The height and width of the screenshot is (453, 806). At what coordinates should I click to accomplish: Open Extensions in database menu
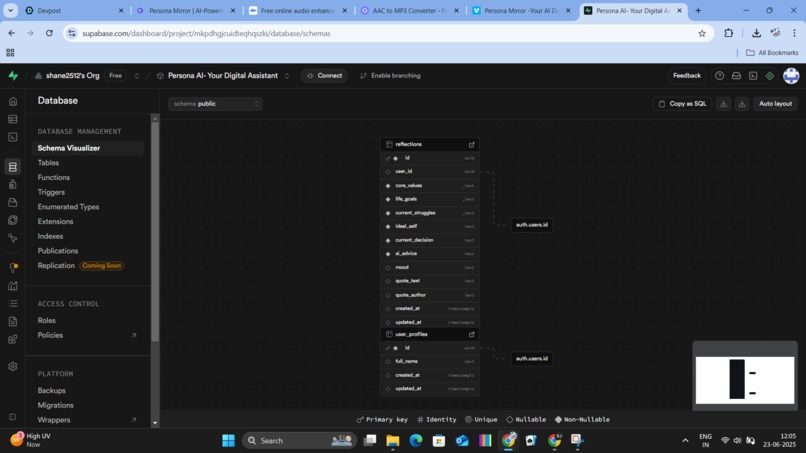55,222
